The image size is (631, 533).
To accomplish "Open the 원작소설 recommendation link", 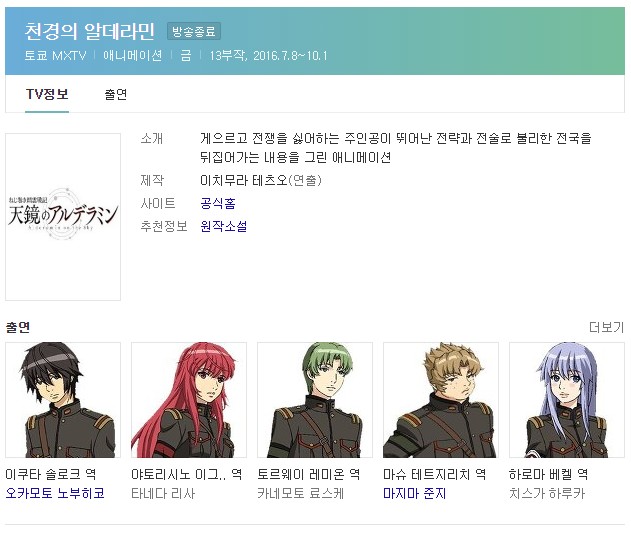I will pos(224,226).
